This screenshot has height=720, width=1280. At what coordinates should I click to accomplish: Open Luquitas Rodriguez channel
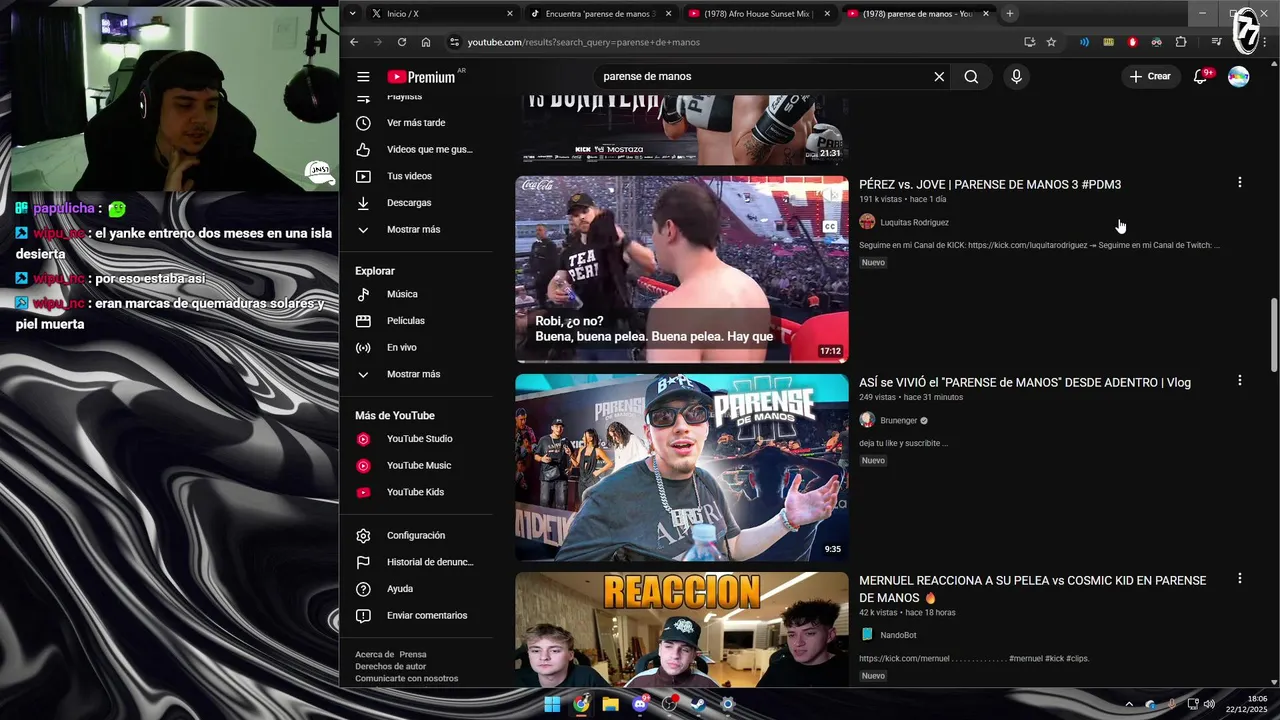pos(914,223)
